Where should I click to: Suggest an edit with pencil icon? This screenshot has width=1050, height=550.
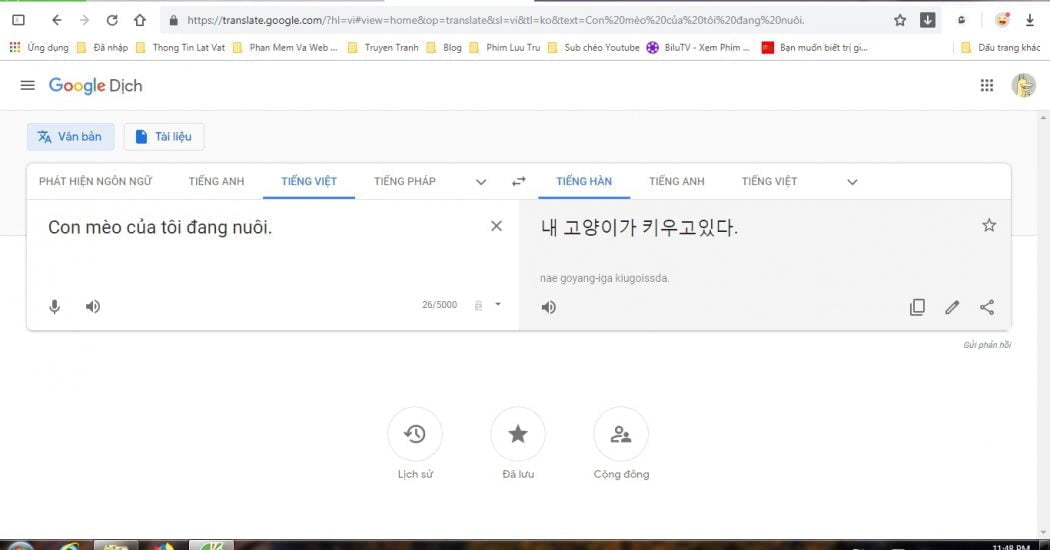point(952,307)
